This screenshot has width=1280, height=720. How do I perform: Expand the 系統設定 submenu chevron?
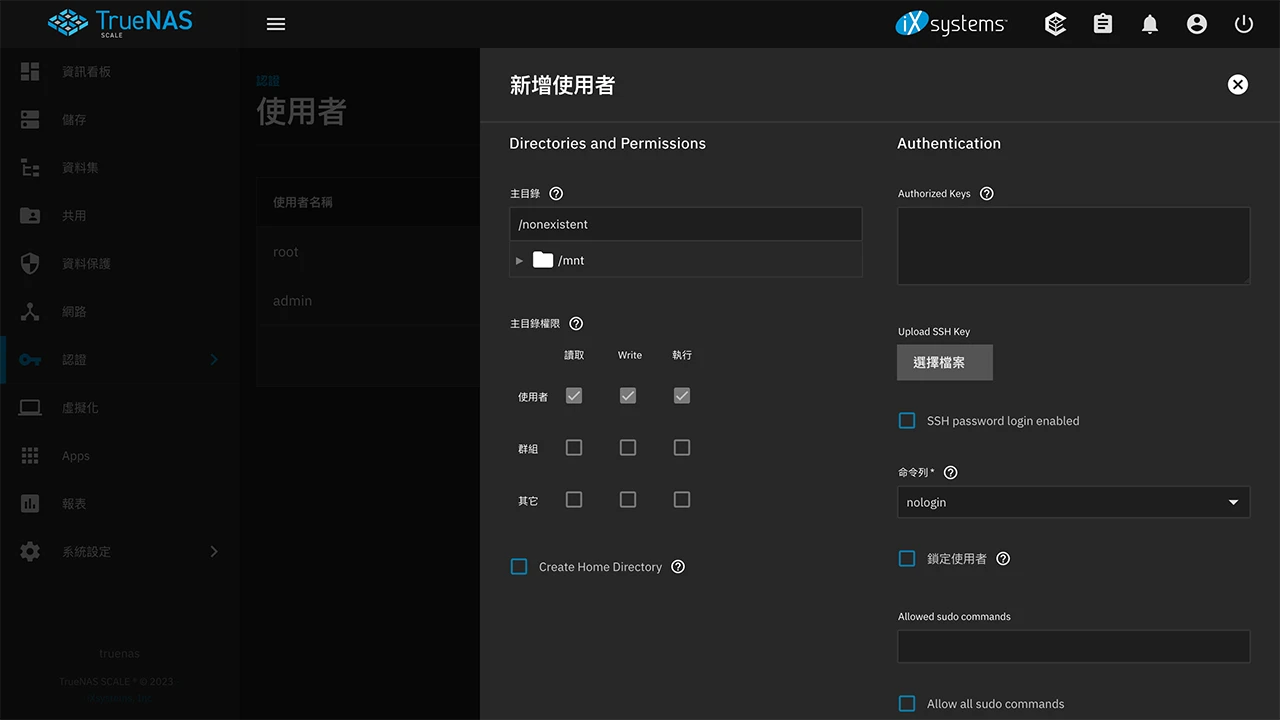point(213,551)
